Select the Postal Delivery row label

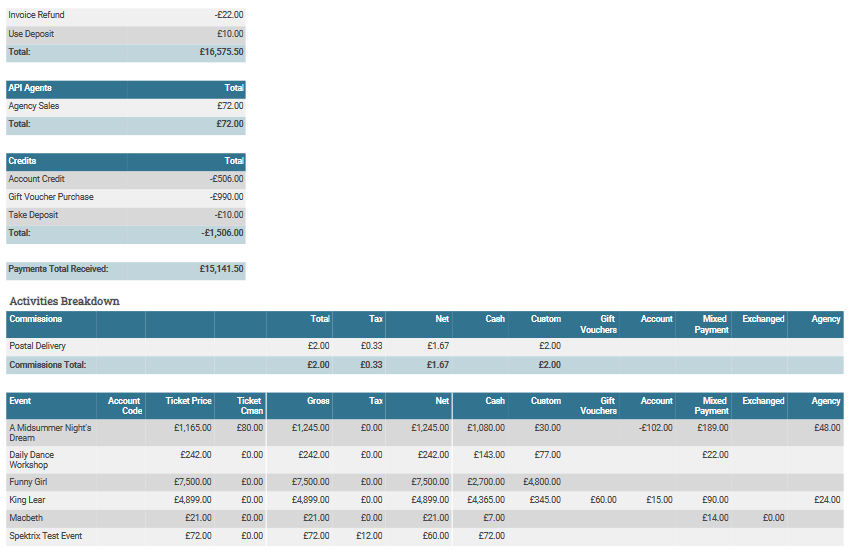pos(38,346)
